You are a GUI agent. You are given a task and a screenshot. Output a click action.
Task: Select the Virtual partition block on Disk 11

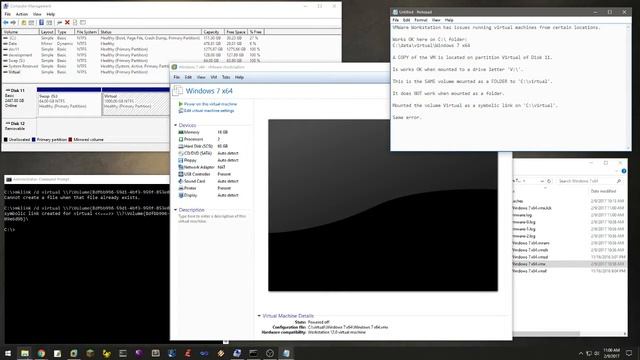coord(136,101)
